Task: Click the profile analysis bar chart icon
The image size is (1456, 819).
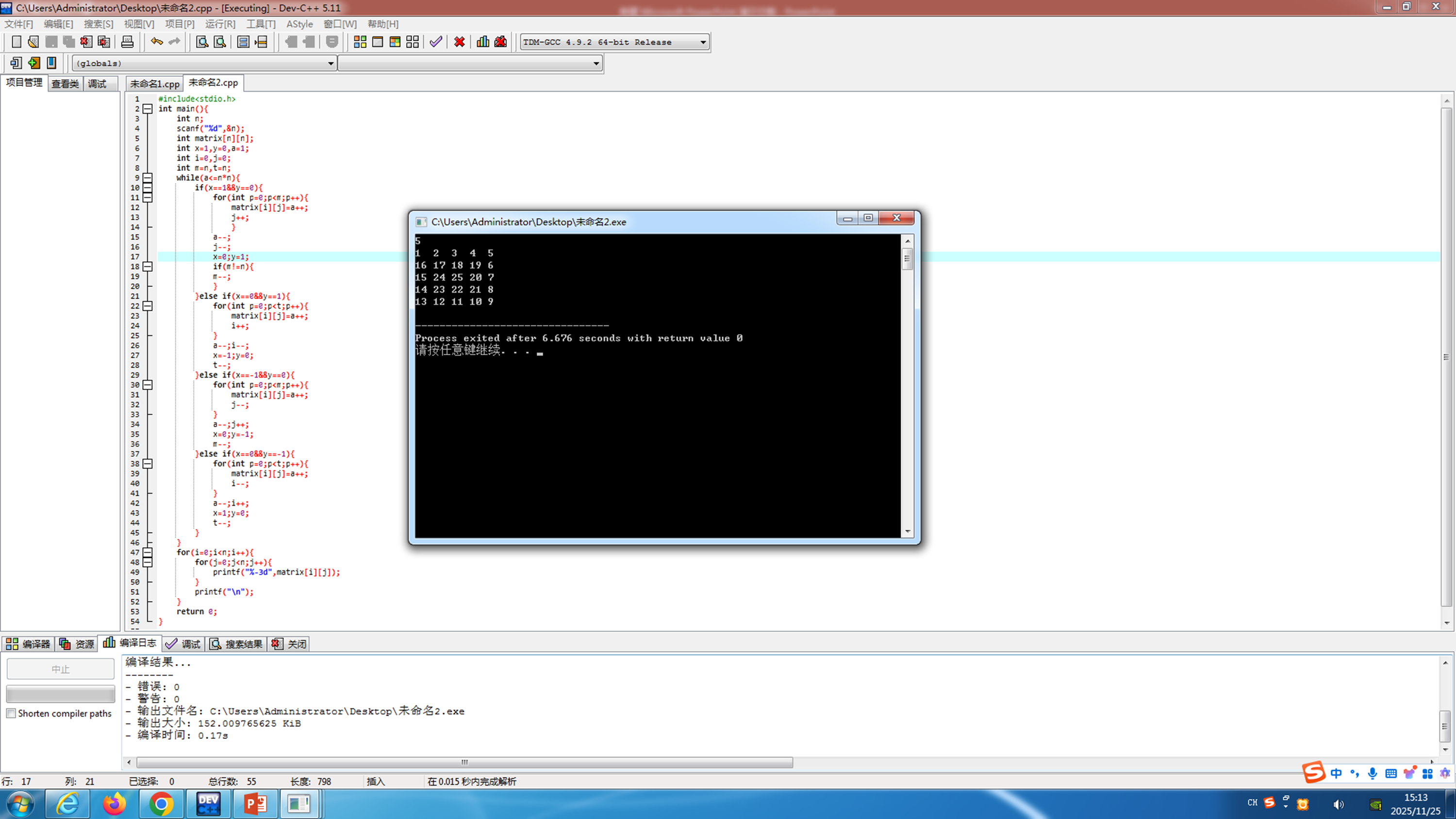Action: pyautogui.click(x=483, y=42)
